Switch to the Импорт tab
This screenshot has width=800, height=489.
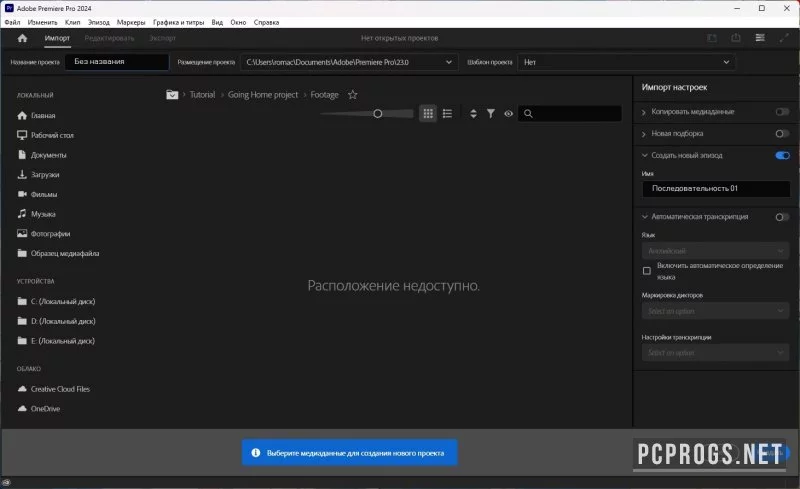57,38
